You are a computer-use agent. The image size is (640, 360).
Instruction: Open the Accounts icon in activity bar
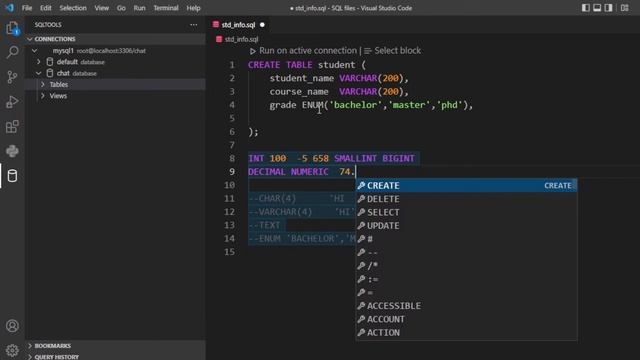pos(12,326)
